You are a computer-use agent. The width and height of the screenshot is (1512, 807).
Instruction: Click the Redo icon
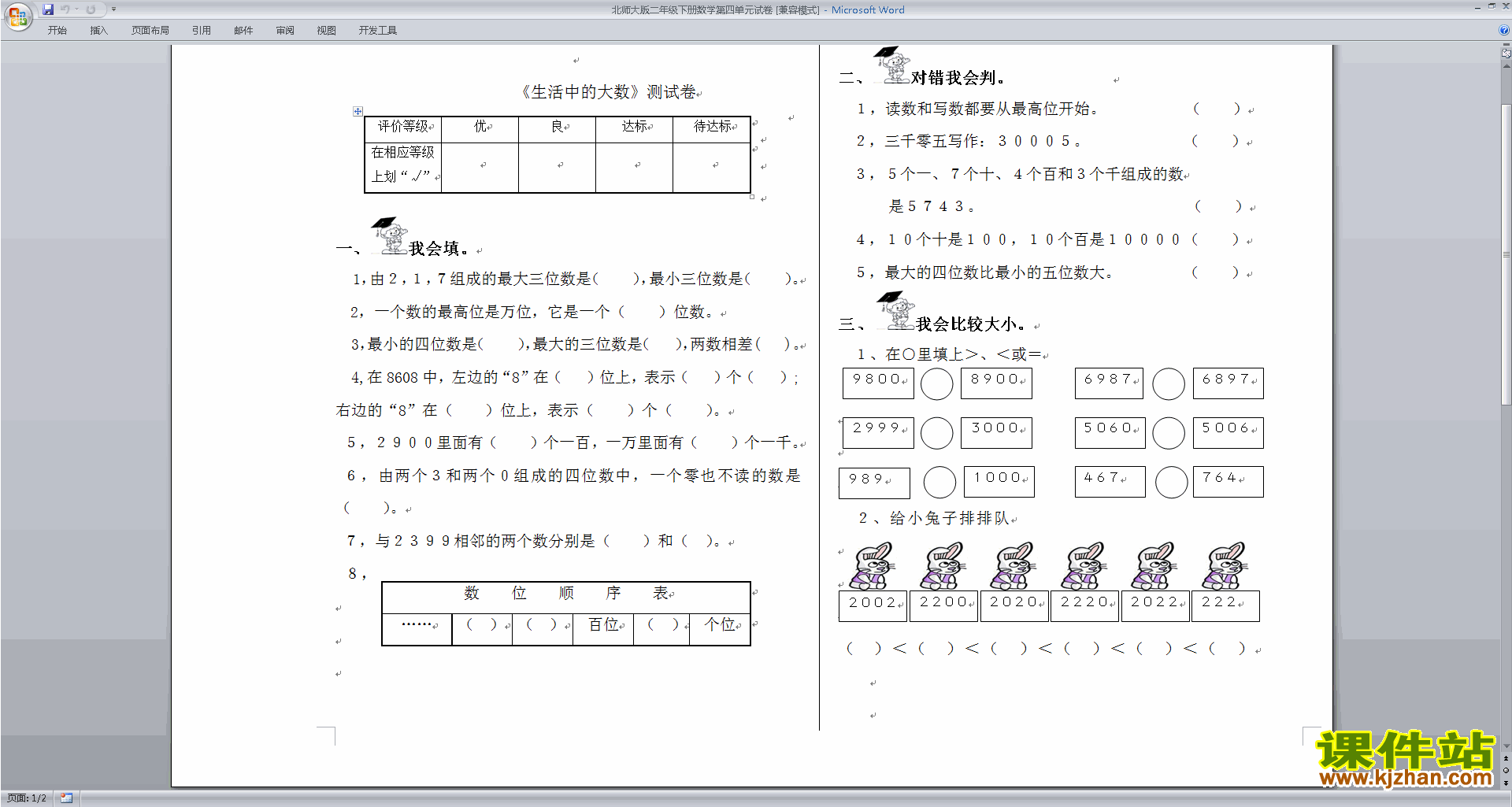91,9
